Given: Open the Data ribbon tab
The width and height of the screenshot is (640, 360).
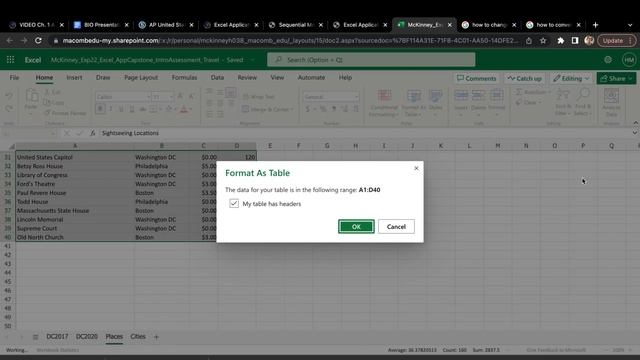Looking at the screenshot, I should point(217,78).
